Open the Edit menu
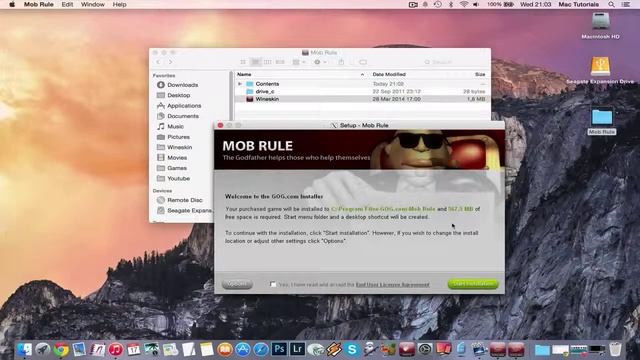640x360 pixels. 67,4
